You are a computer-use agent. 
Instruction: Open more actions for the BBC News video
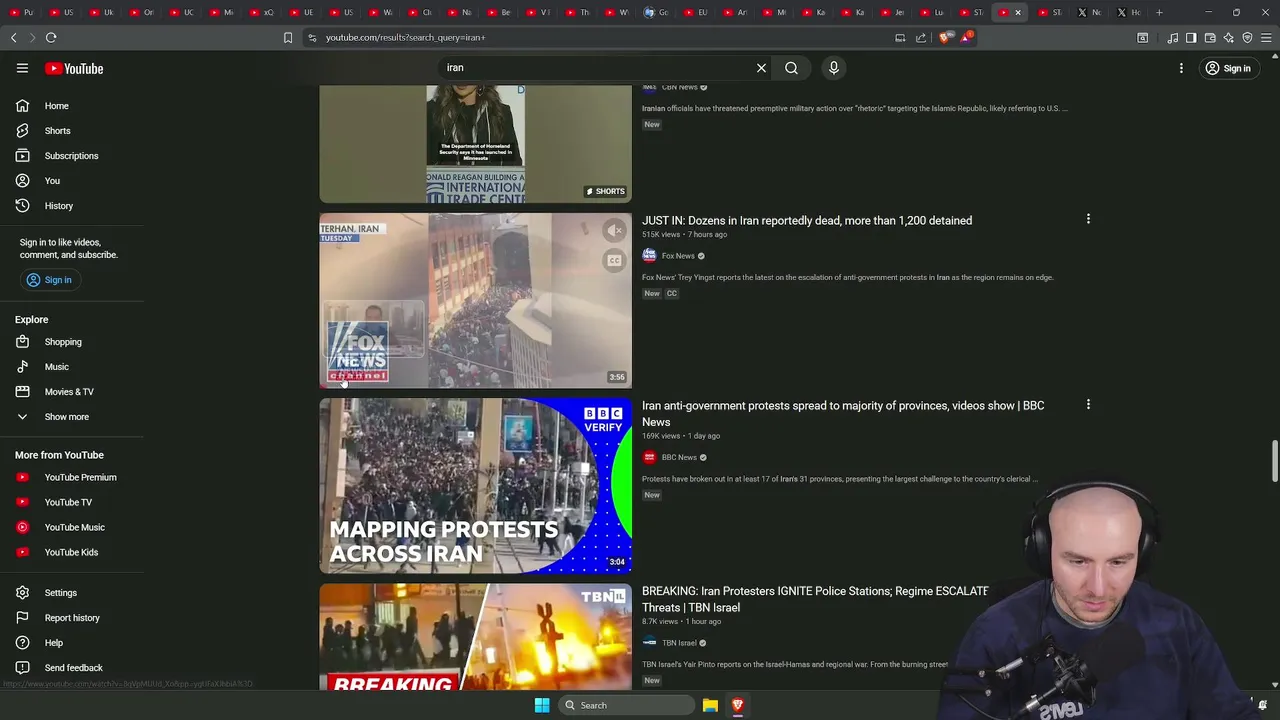[1088, 405]
